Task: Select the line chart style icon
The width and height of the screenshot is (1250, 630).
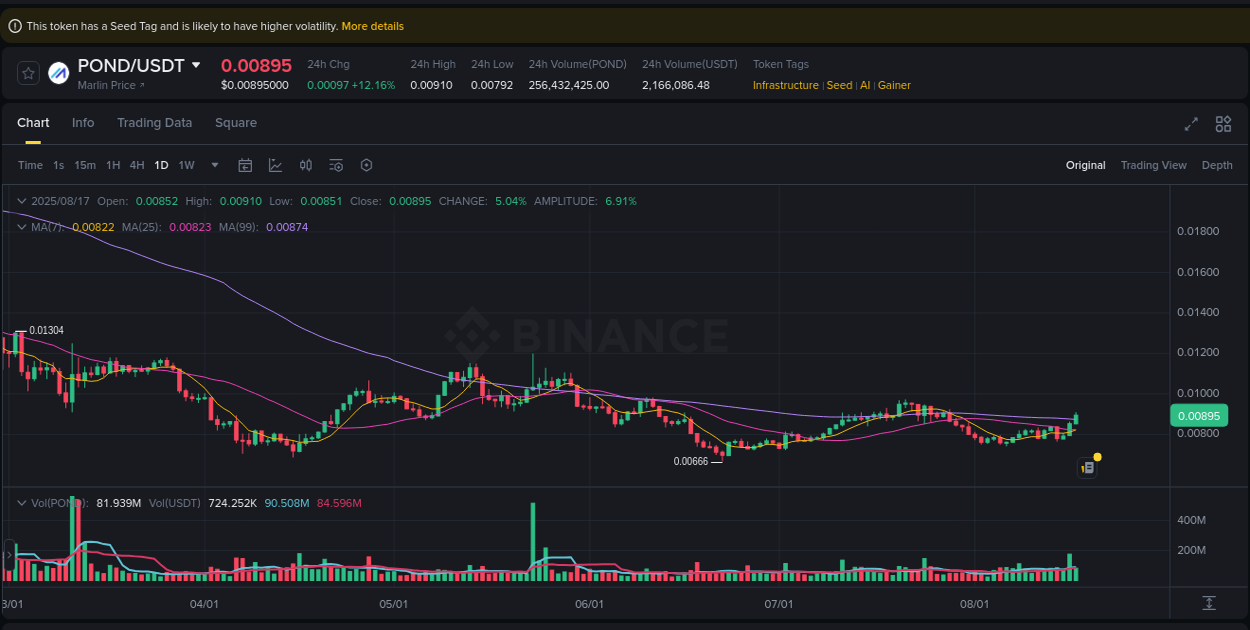Action: pos(276,164)
